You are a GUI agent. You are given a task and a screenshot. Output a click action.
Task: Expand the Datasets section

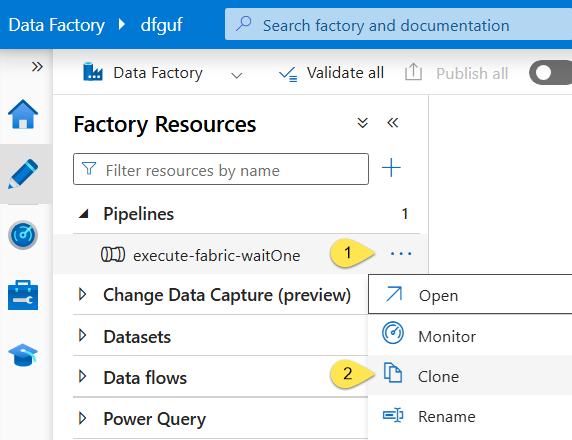[x=83, y=335]
